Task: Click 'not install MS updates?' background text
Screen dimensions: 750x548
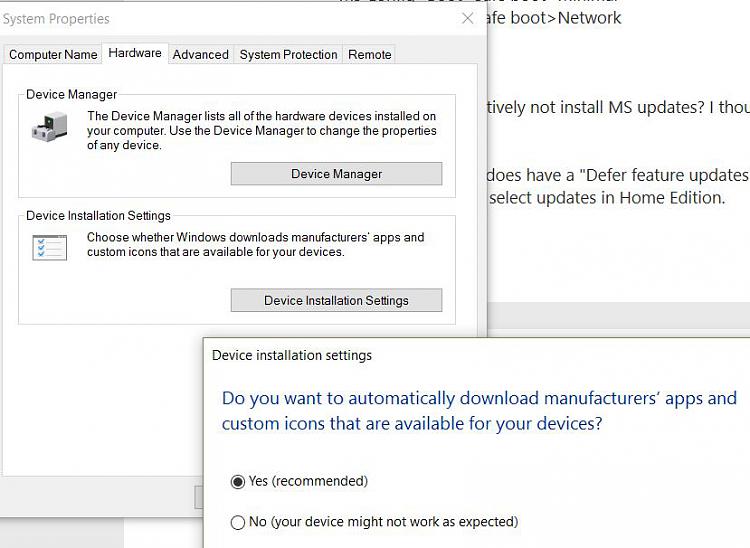Action: (x=617, y=107)
